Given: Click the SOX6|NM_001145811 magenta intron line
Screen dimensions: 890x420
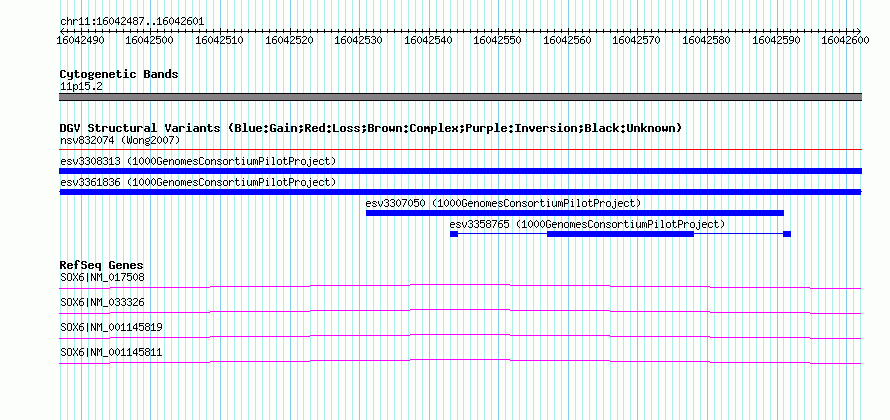Looking at the screenshot, I should [x=460, y=361].
